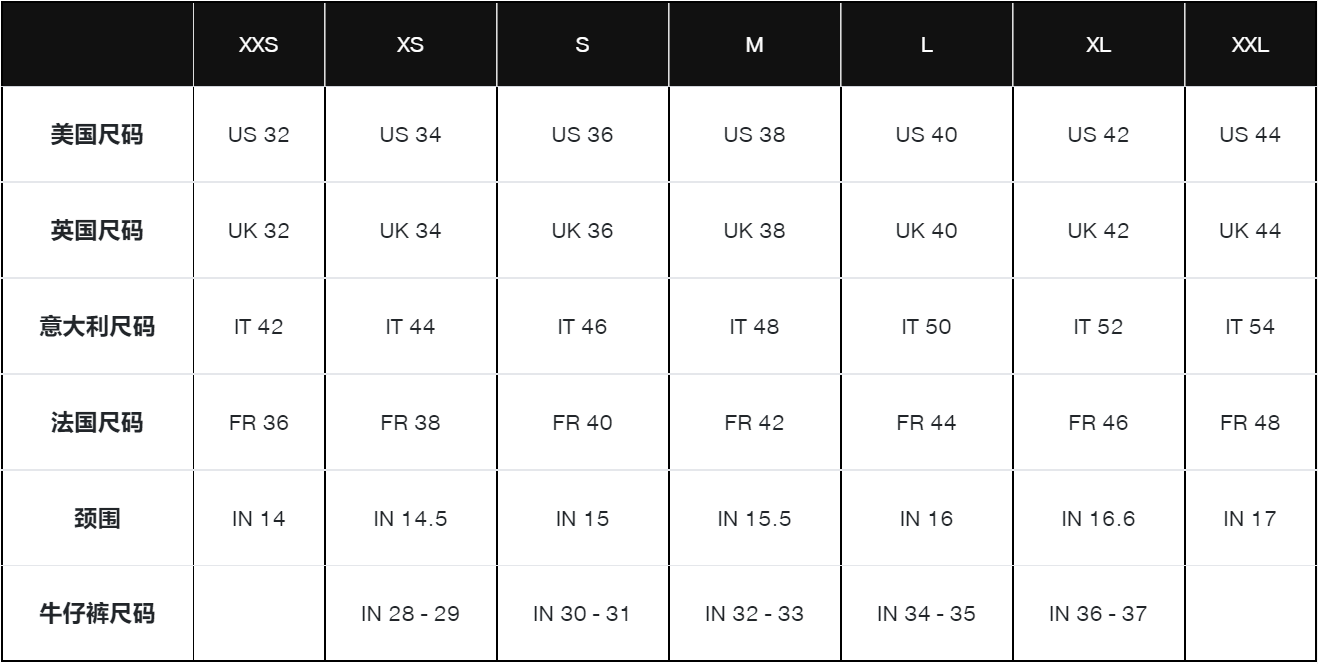Click the 意大利尺码 row header
Screen dimensions: 1318x664
(96, 327)
